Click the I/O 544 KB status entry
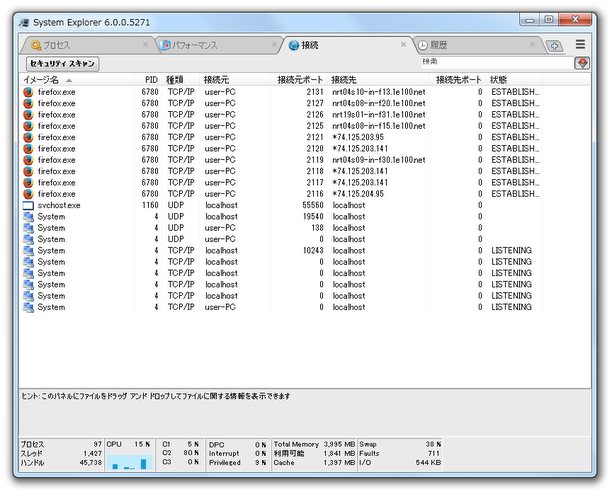 (400, 463)
